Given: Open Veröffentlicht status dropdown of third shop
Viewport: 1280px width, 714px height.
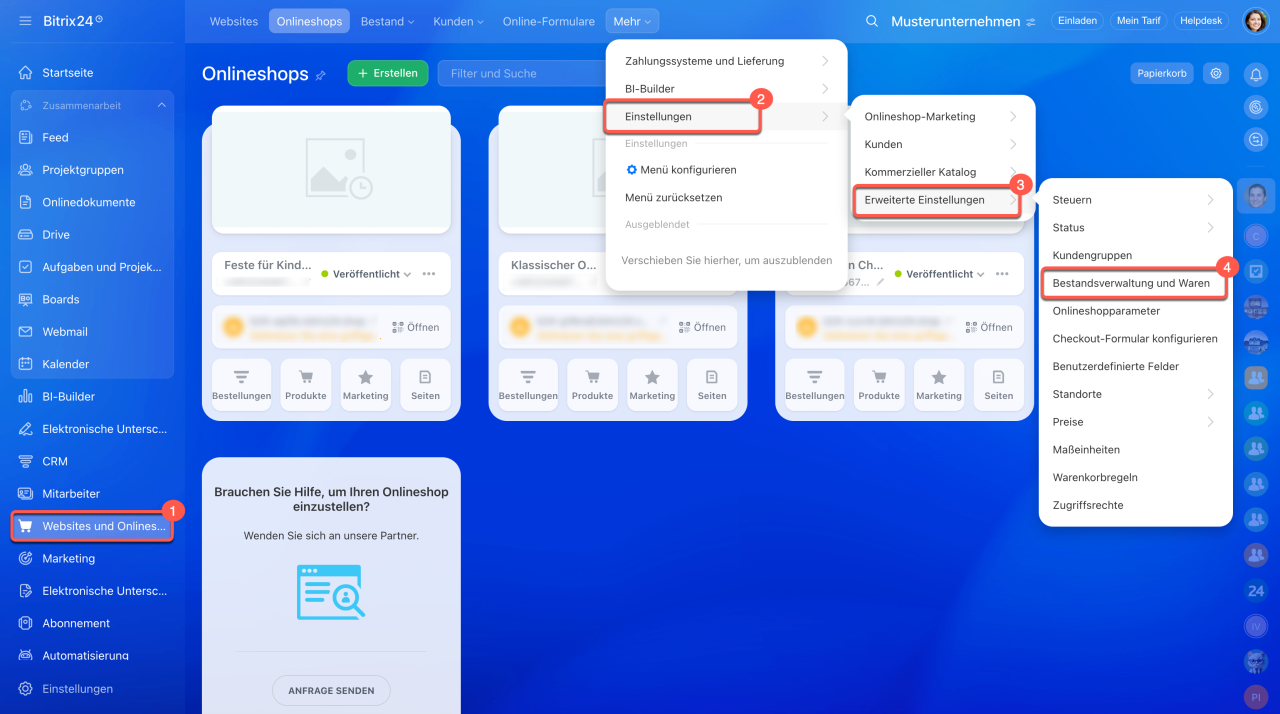Looking at the screenshot, I should tap(940, 274).
